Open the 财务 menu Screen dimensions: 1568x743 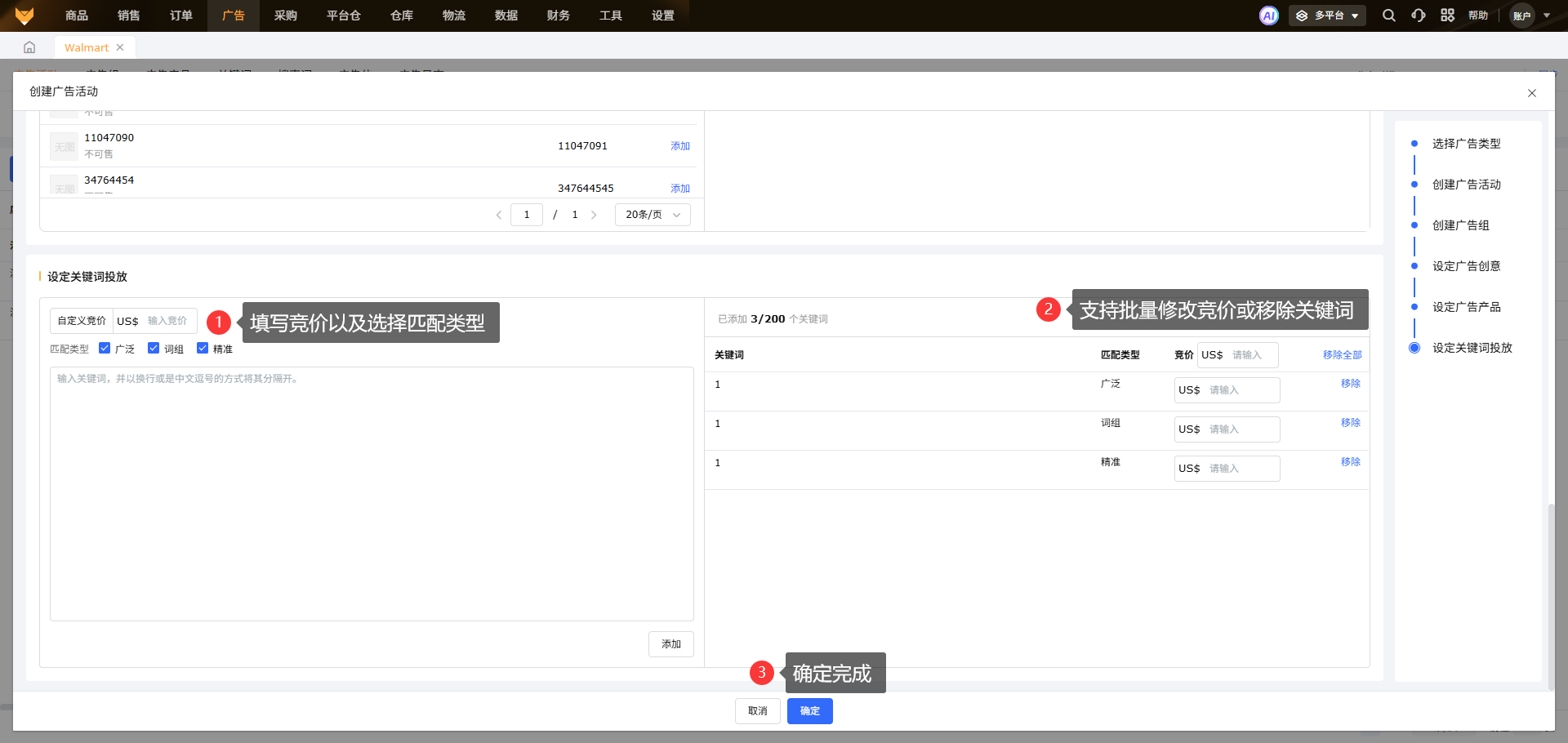tap(559, 16)
